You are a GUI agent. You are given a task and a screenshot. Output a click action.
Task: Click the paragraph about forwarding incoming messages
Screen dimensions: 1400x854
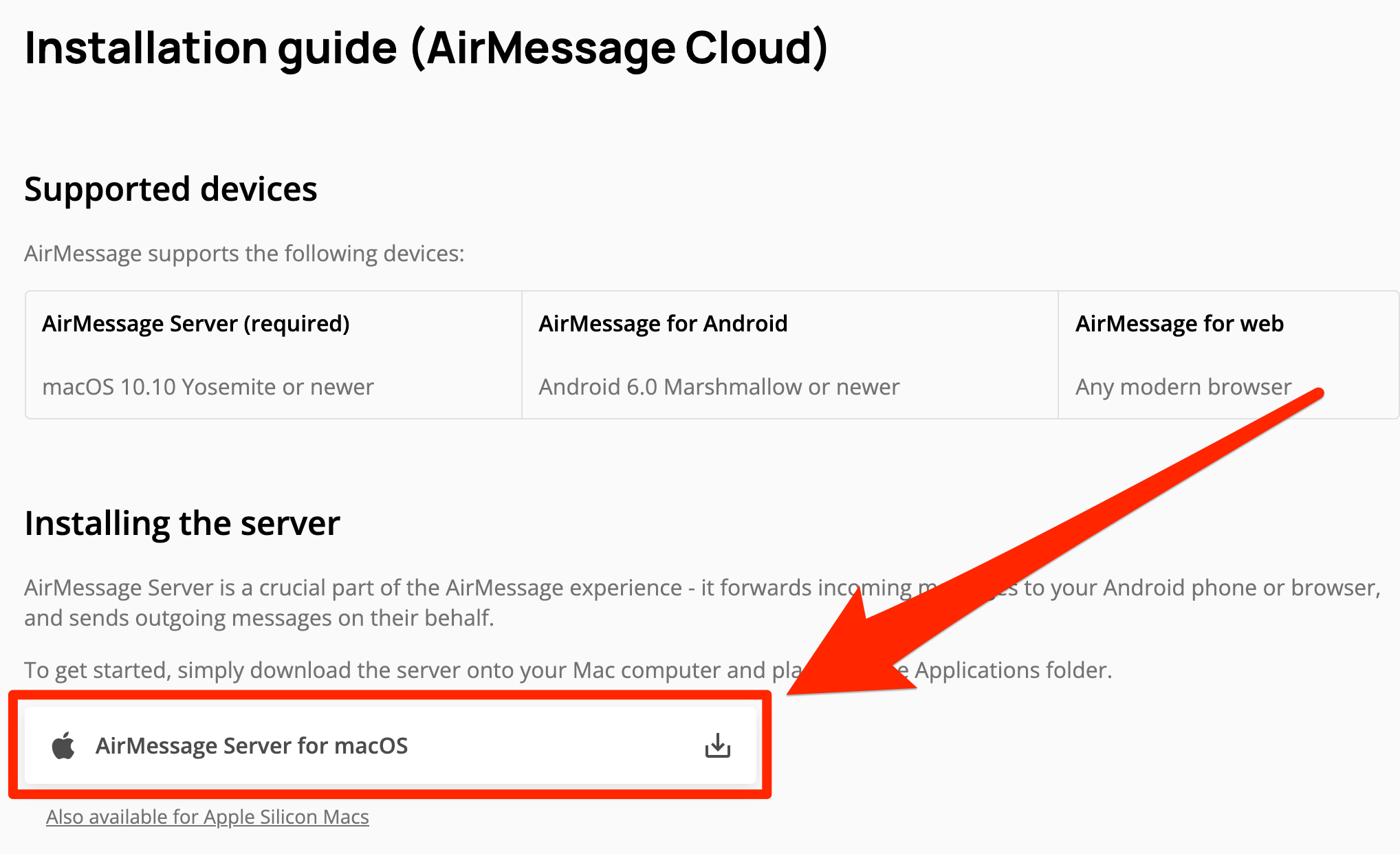pyautogui.click(x=702, y=602)
